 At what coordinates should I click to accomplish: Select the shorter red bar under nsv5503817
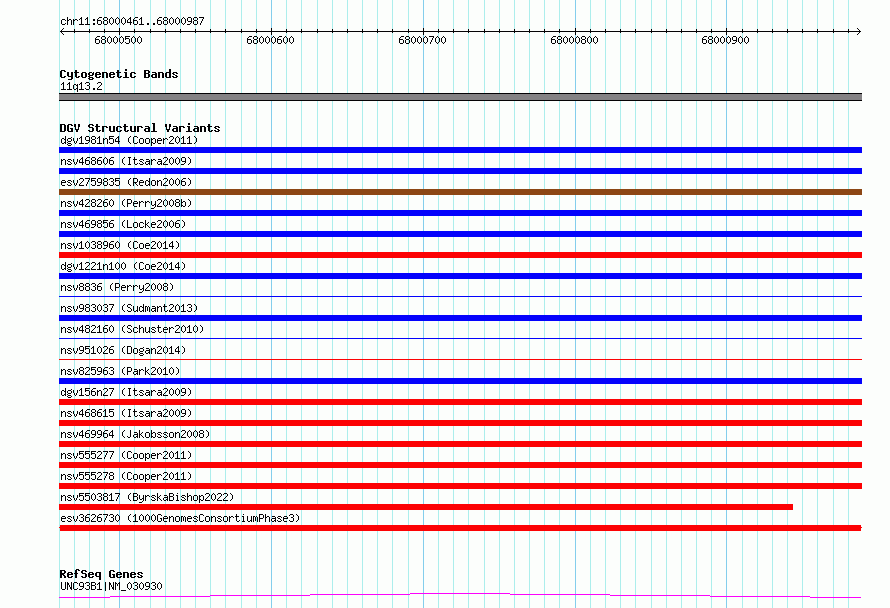coord(426,507)
